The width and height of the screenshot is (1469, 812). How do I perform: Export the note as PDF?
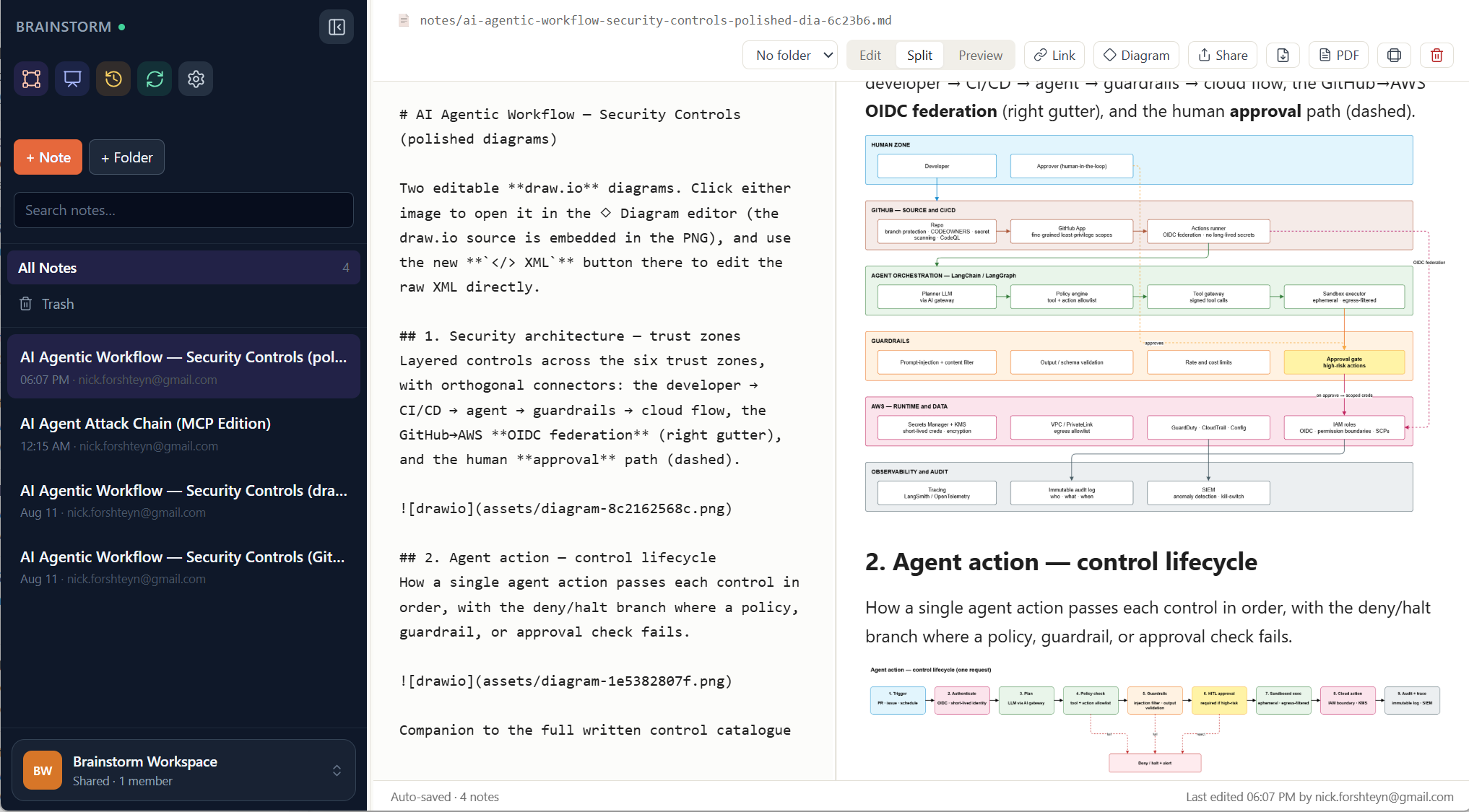1339,56
